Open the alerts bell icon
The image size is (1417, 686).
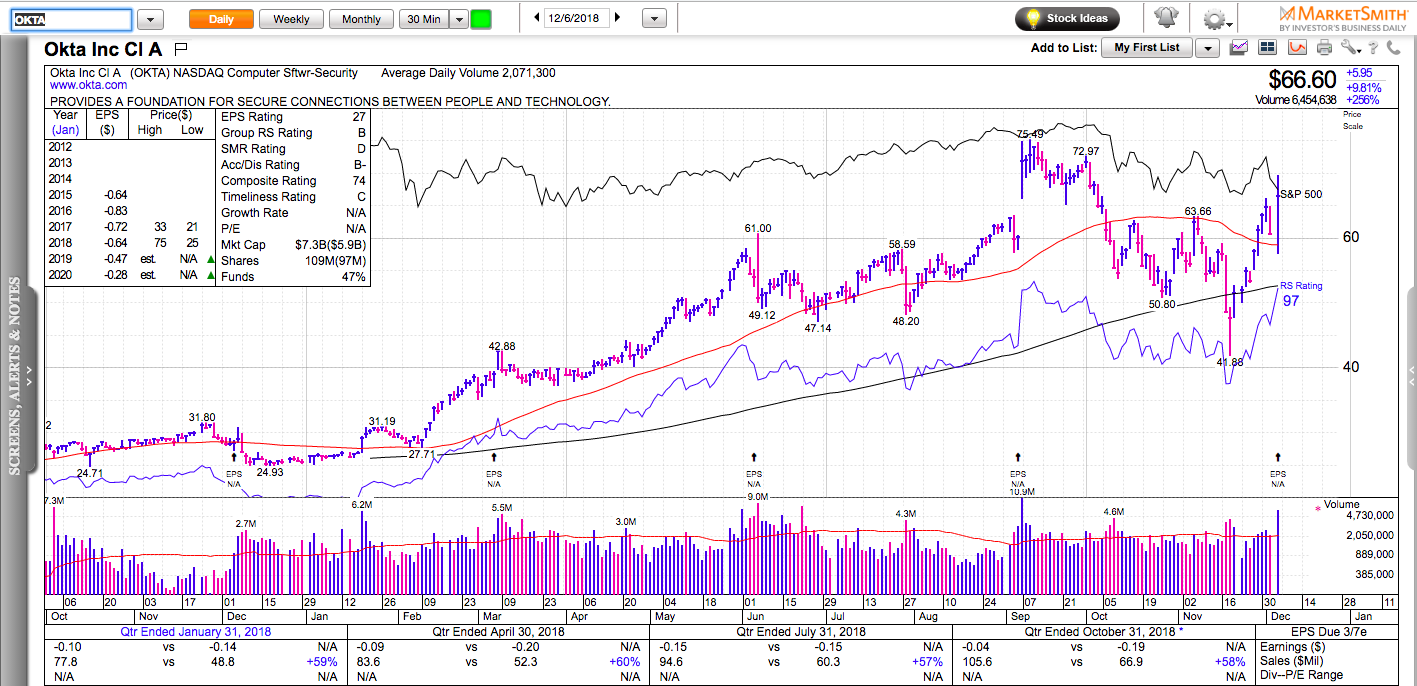coord(1166,18)
